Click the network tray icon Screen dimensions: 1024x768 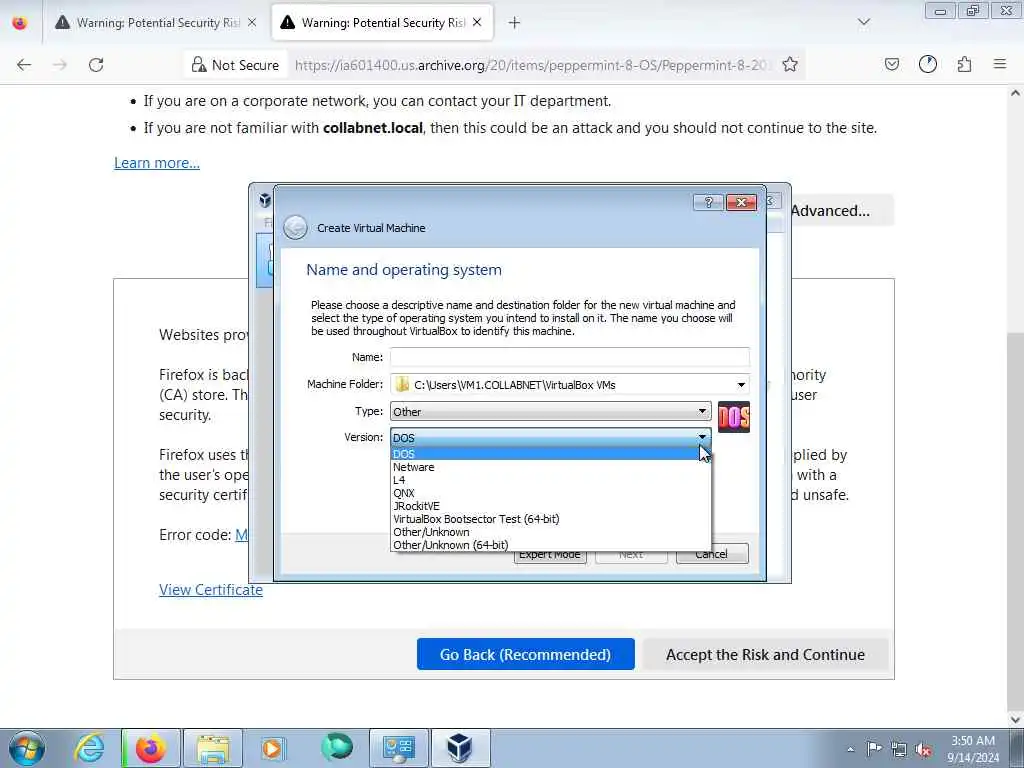pos(899,750)
